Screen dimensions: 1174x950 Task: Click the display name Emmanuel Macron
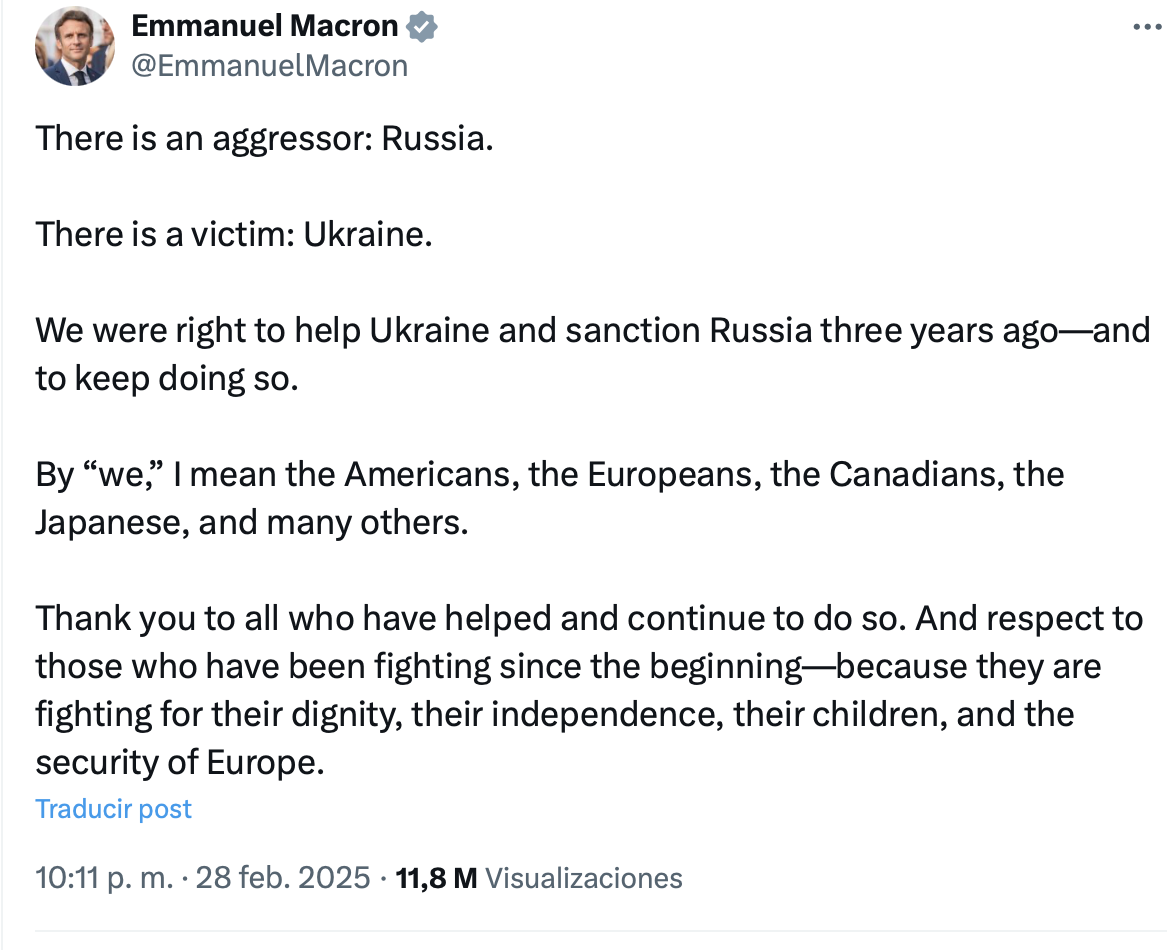265,27
